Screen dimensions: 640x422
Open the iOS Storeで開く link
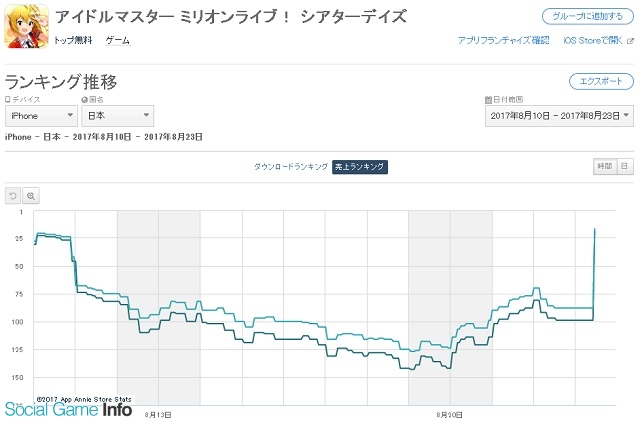coord(593,40)
